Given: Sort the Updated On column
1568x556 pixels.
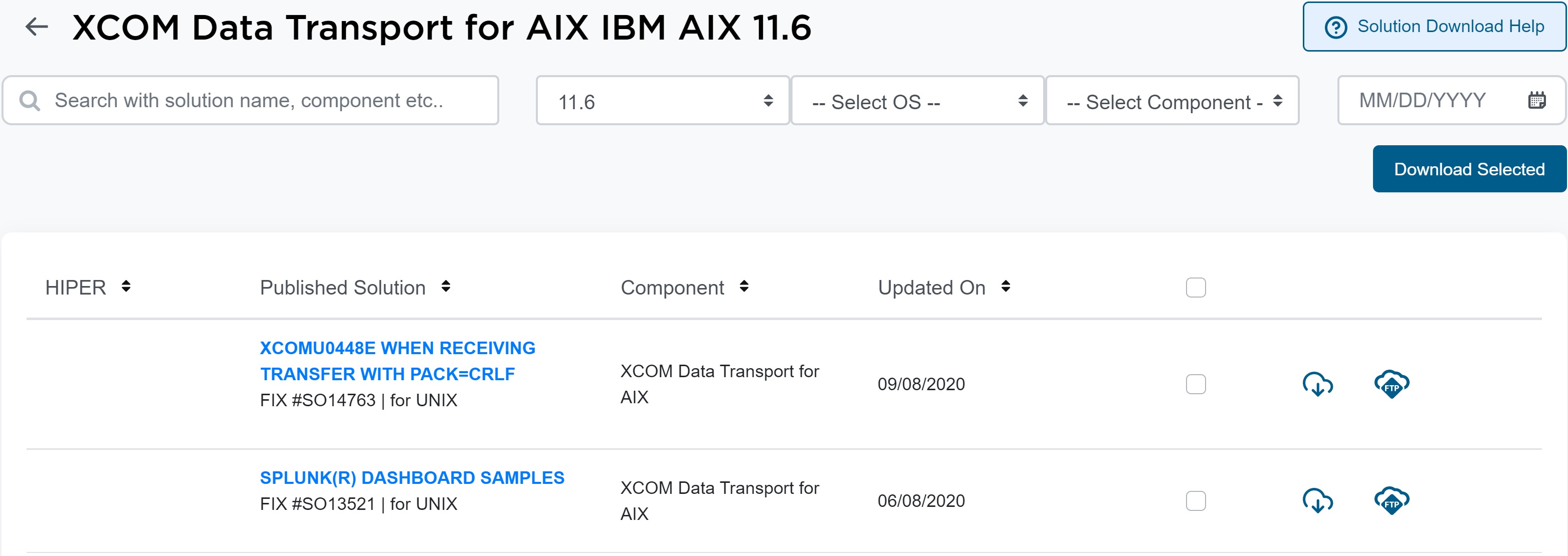Looking at the screenshot, I should point(1006,287).
